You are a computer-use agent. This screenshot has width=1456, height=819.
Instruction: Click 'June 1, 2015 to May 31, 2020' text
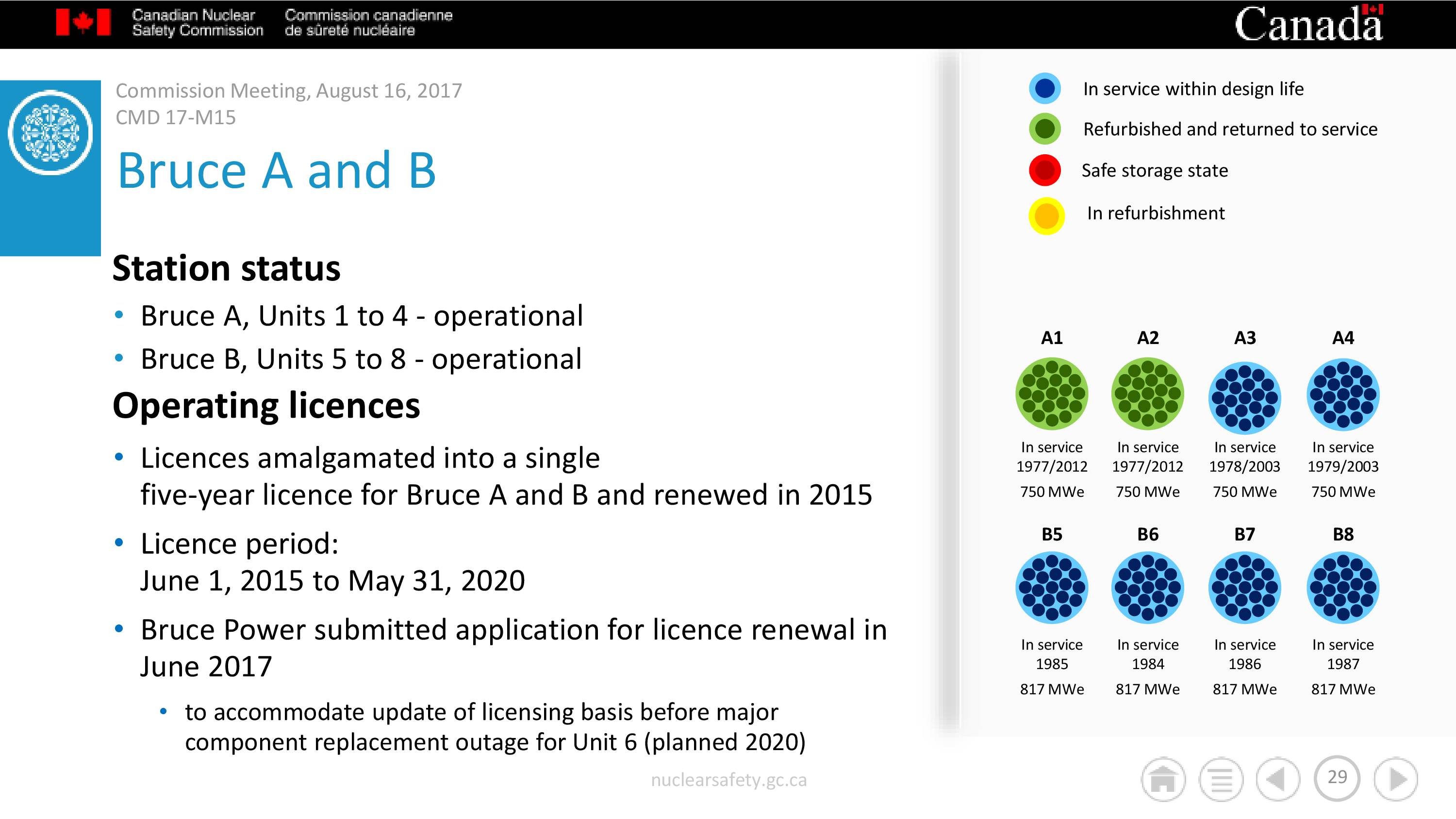pos(332,580)
